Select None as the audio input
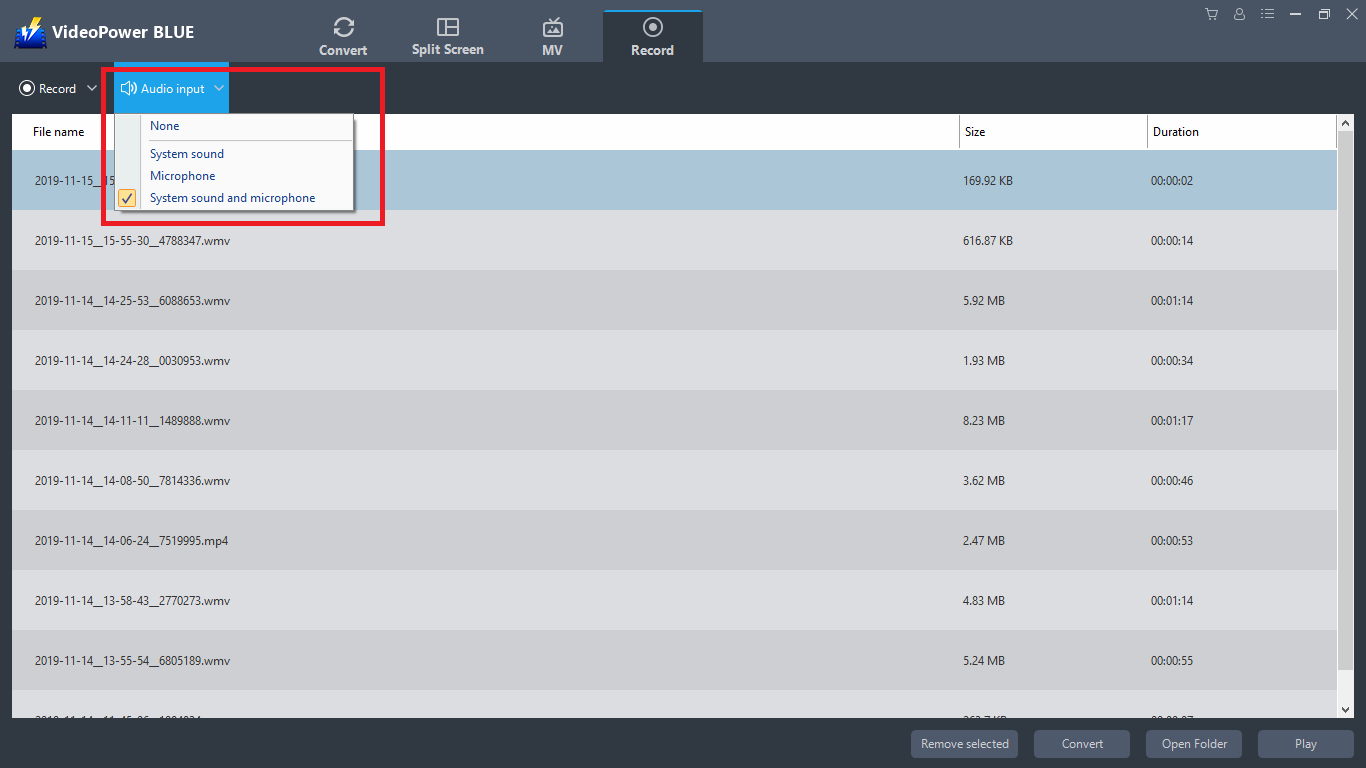1366x768 pixels. pyautogui.click(x=164, y=125)
